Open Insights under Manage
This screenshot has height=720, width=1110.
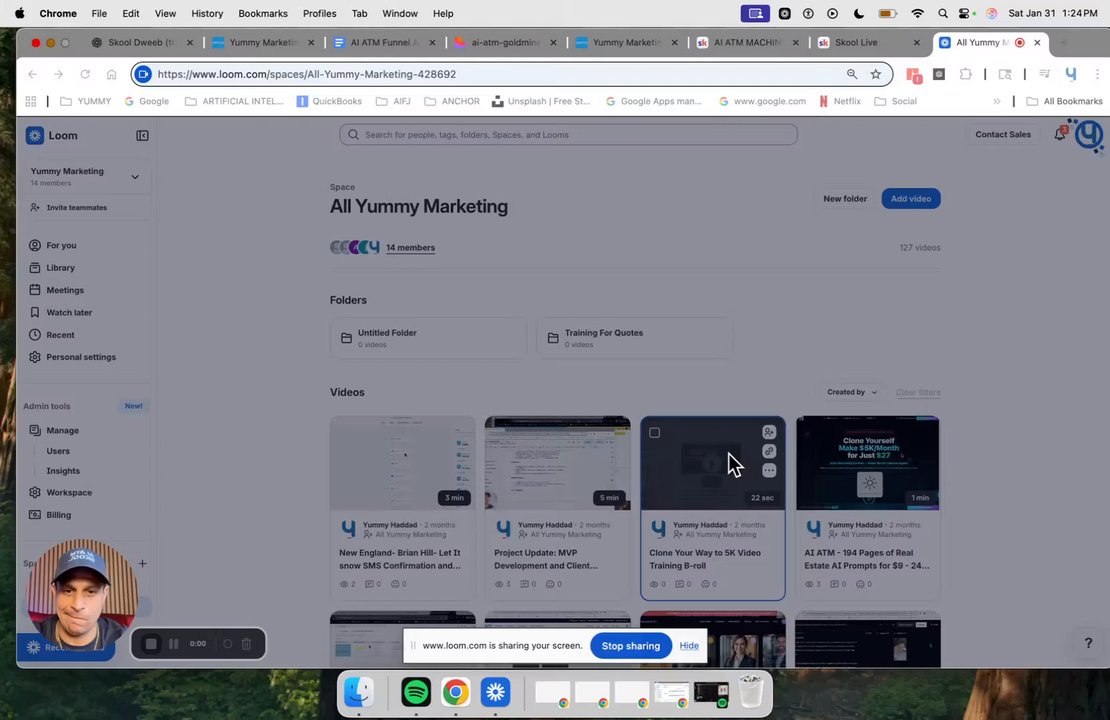click(63, 471)
